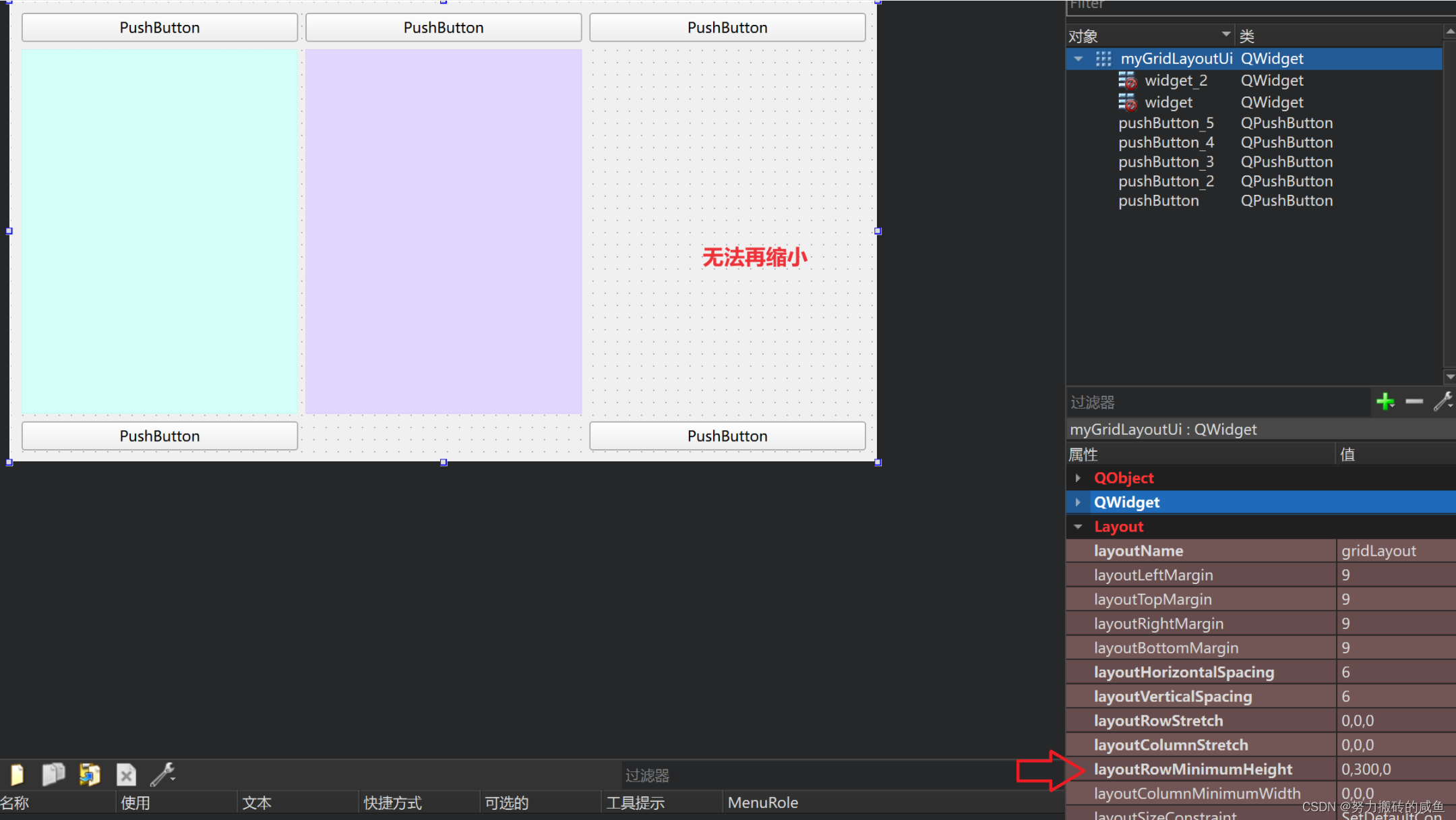Click the bottom-right PushButton on form
1456x820 pixels.
pyautogui.click(x=727, y=436)
